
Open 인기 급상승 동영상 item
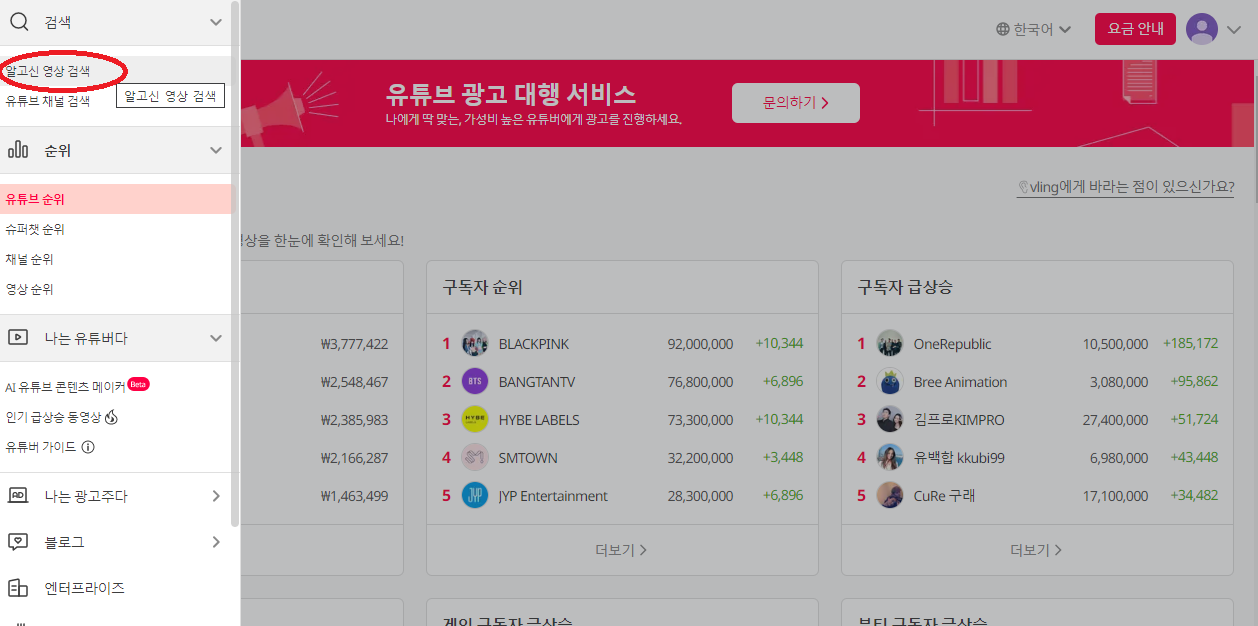coord(53,417)
